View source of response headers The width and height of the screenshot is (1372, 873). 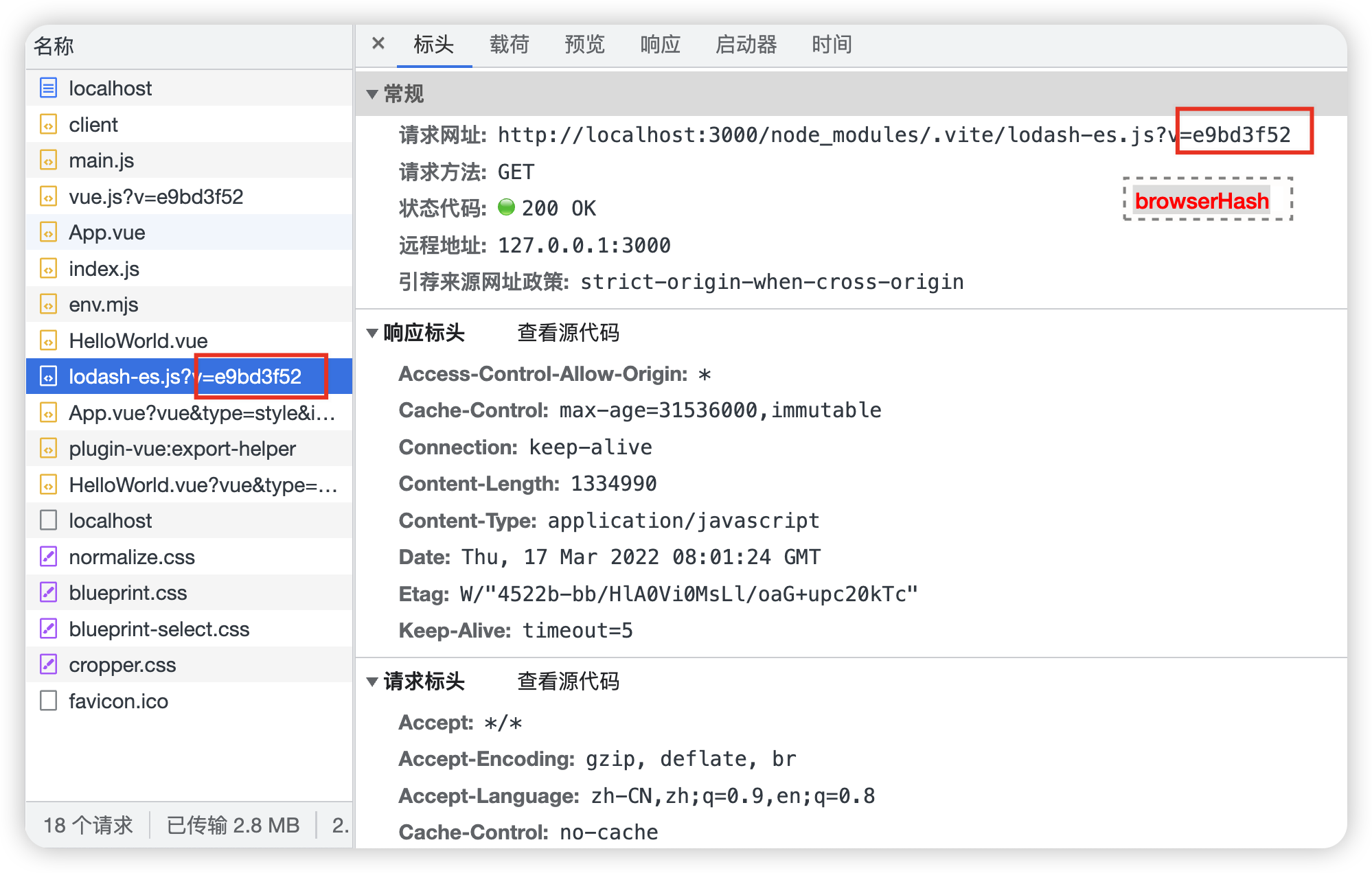click(568, 333)
